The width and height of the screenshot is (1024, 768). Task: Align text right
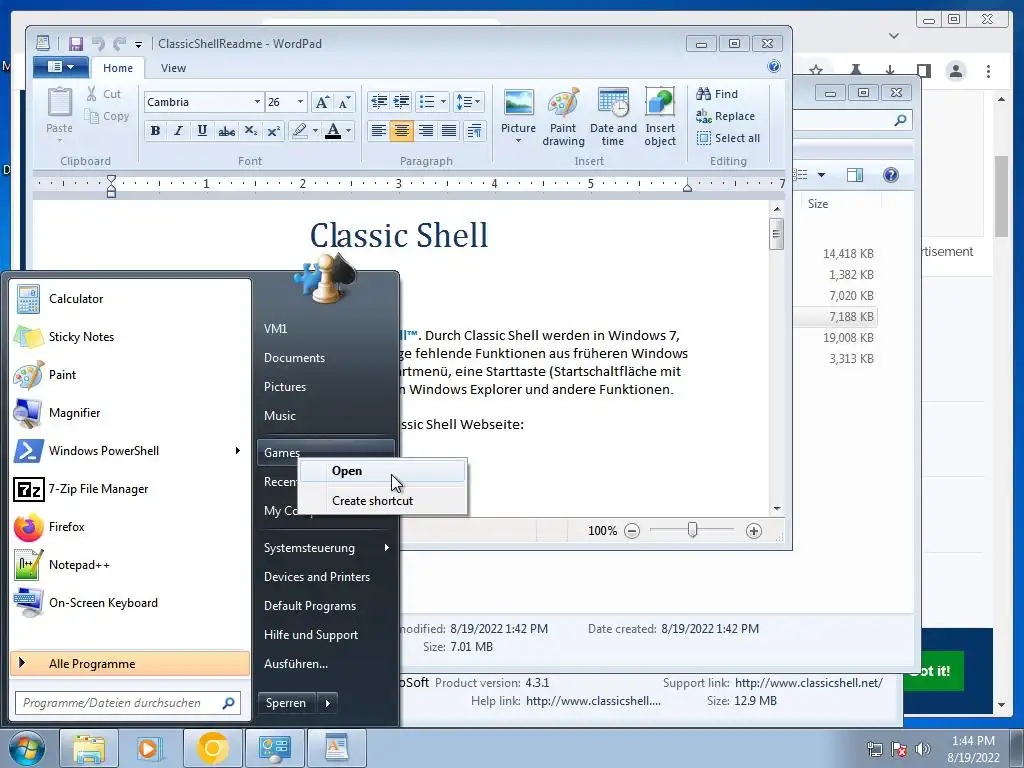[x=425, y=131]
